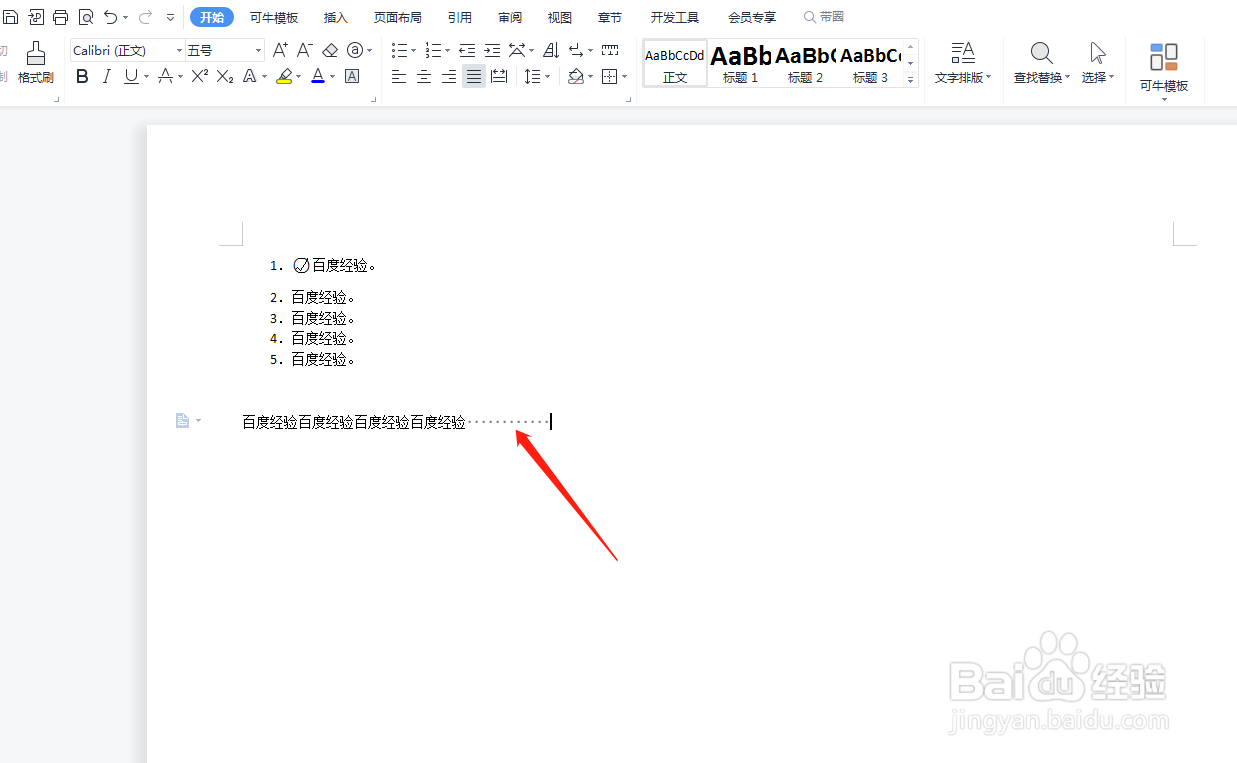The image size is (1237, 763).
Task: Toggle Strikethrough formatting
Action: click(165, 76)
